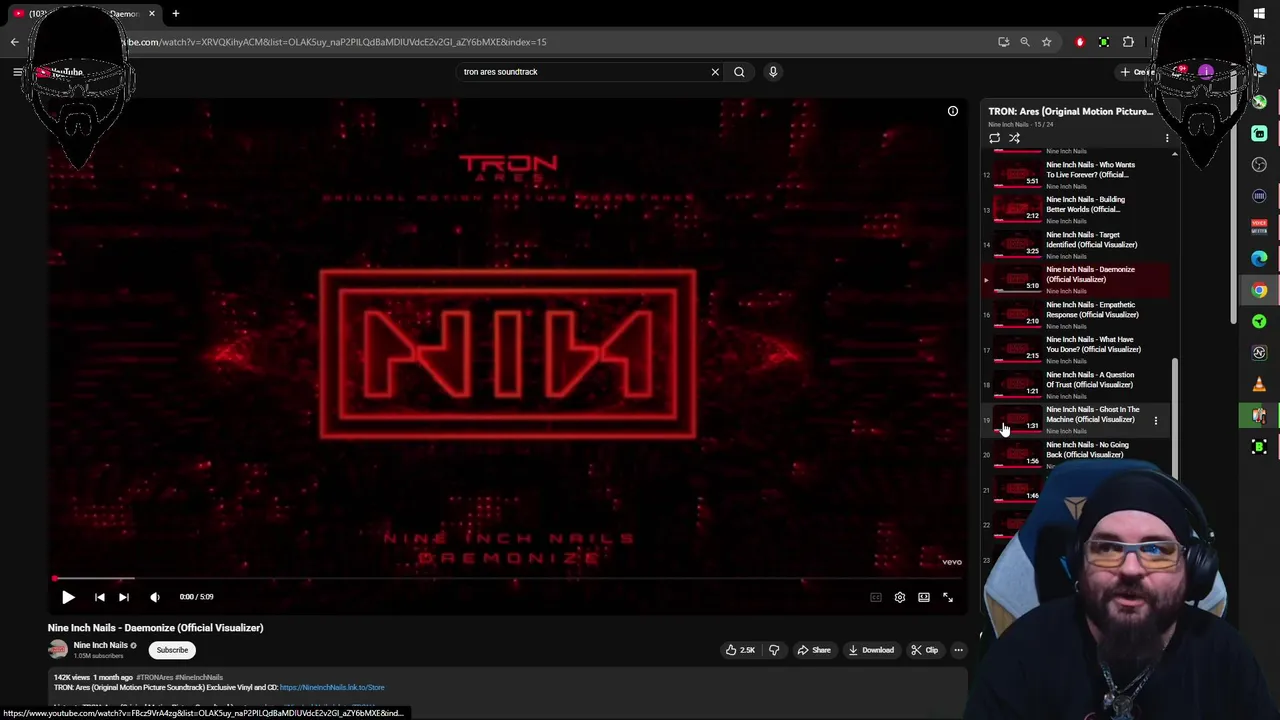
Task: Run search with the magnifier button
Action: tap(739, 72)
